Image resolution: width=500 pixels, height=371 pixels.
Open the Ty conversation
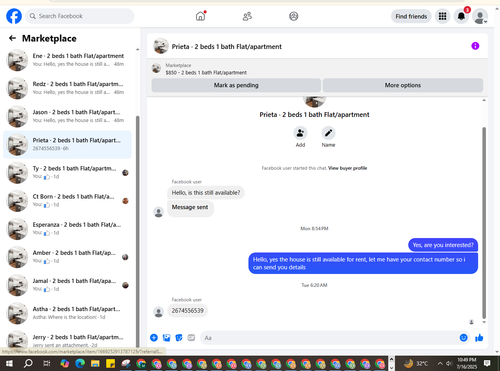(x=67, y=172)
